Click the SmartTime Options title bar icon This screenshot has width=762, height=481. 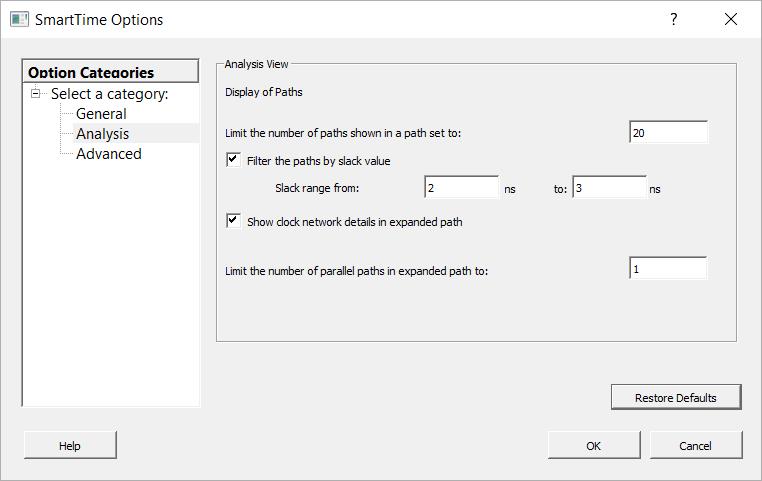point(19,19)
